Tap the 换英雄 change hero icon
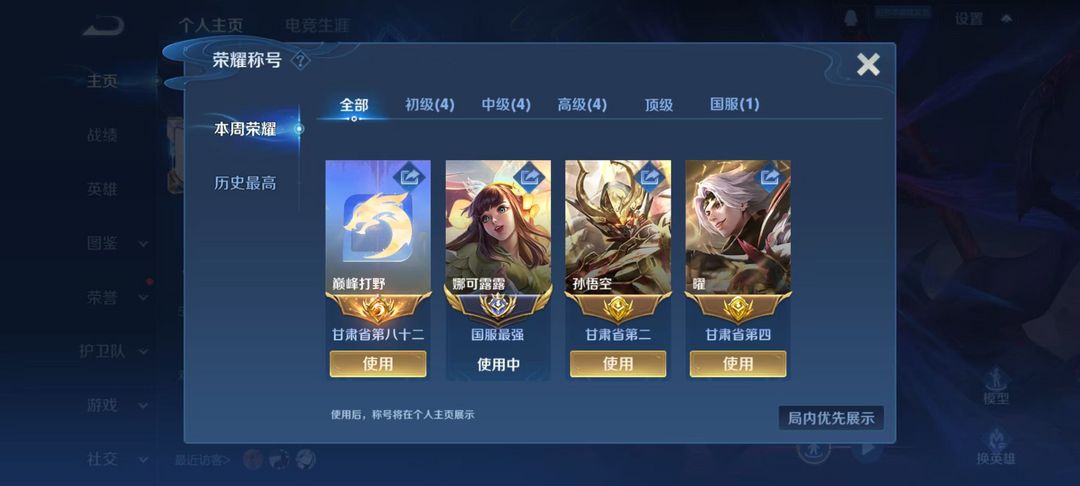This screenshot has width=1080, height=486. coord(996,447)
